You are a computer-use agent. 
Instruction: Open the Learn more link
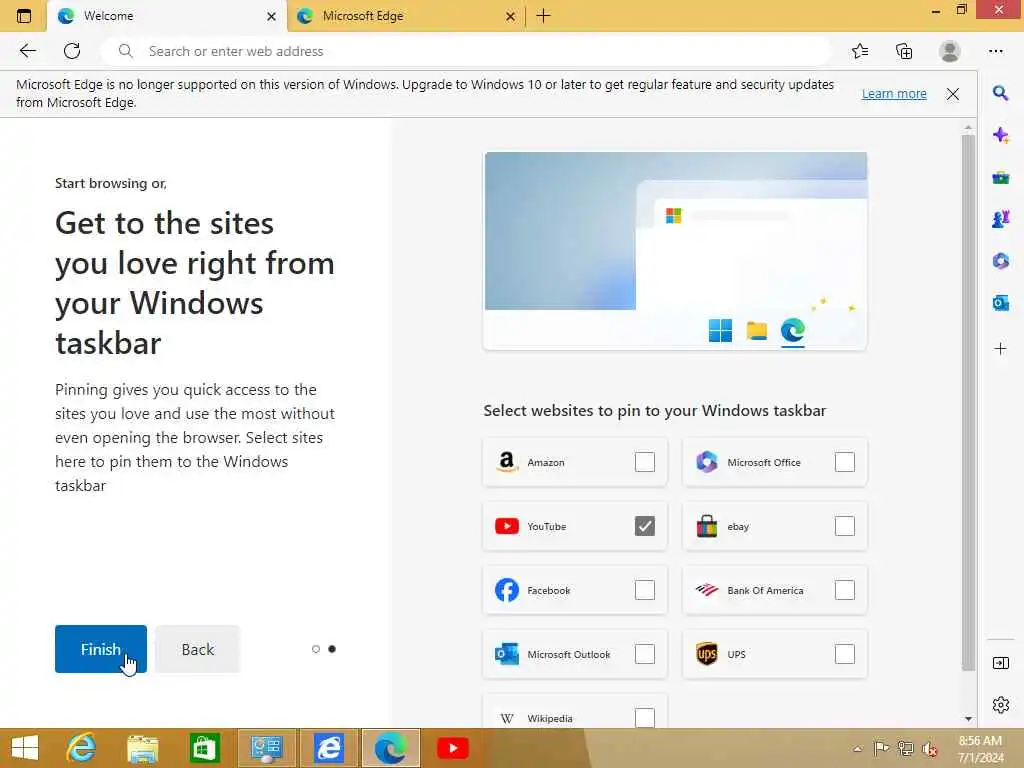[894, 93]
